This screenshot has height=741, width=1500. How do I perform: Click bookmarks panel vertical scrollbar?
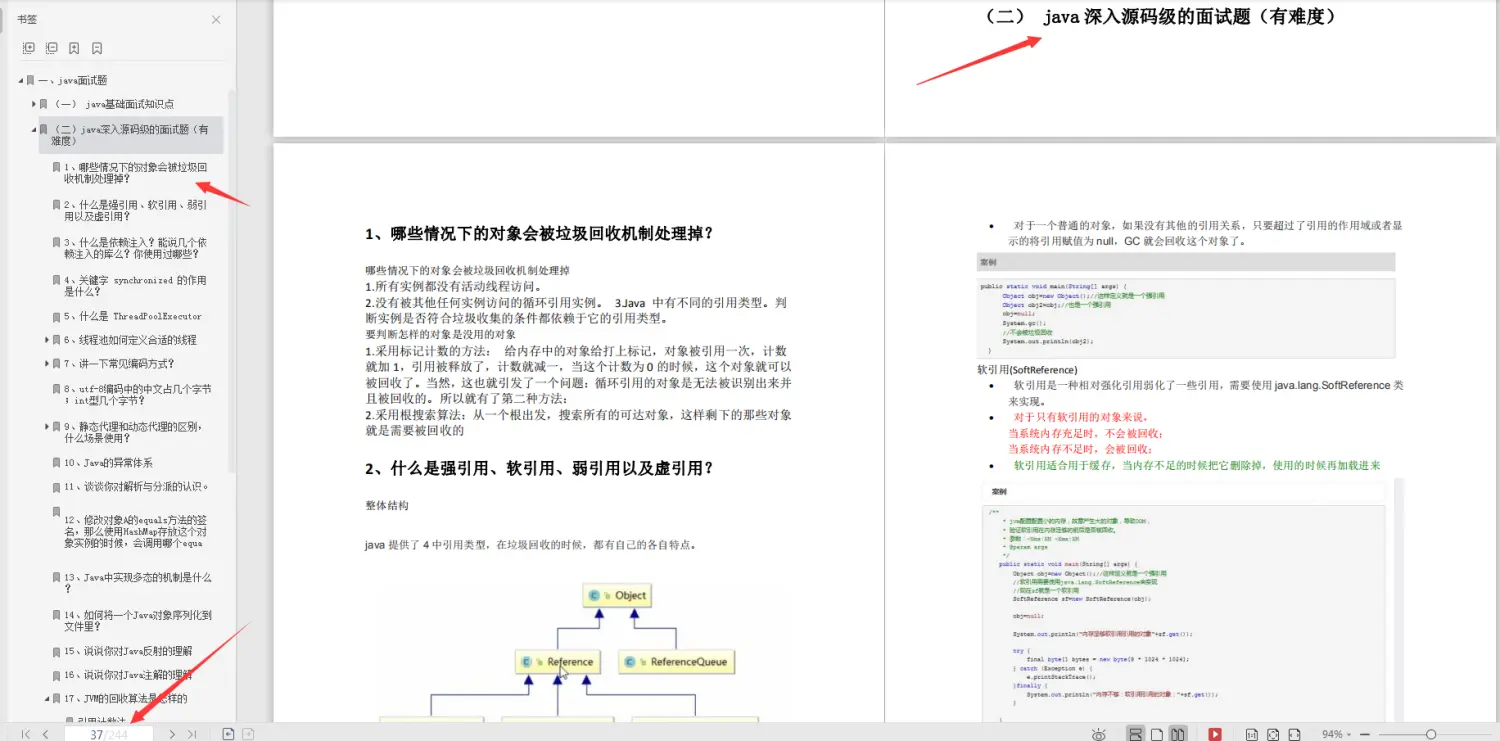tap(232, 280)
